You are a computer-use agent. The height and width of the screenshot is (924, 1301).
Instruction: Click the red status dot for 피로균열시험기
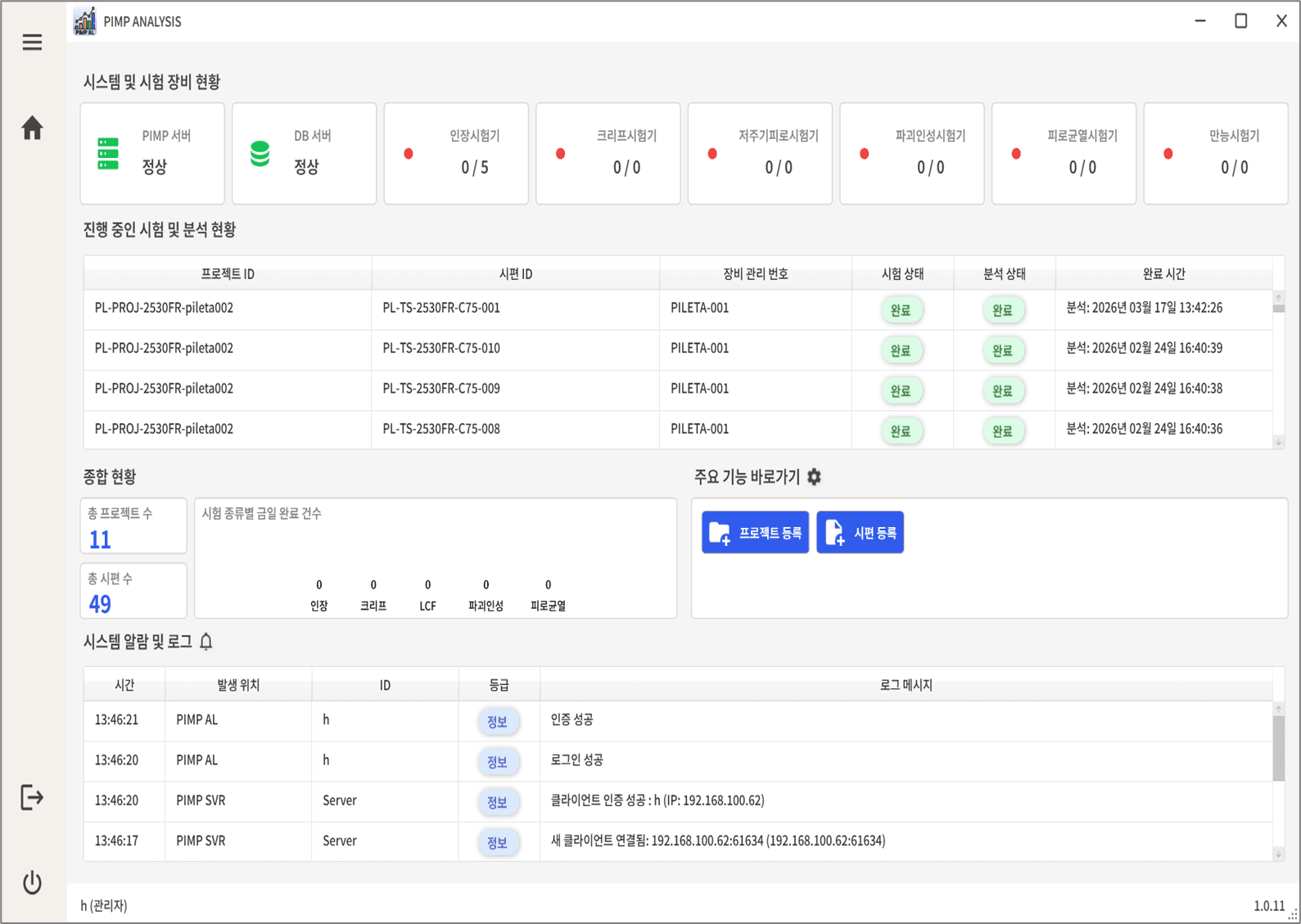(1016, 153)
